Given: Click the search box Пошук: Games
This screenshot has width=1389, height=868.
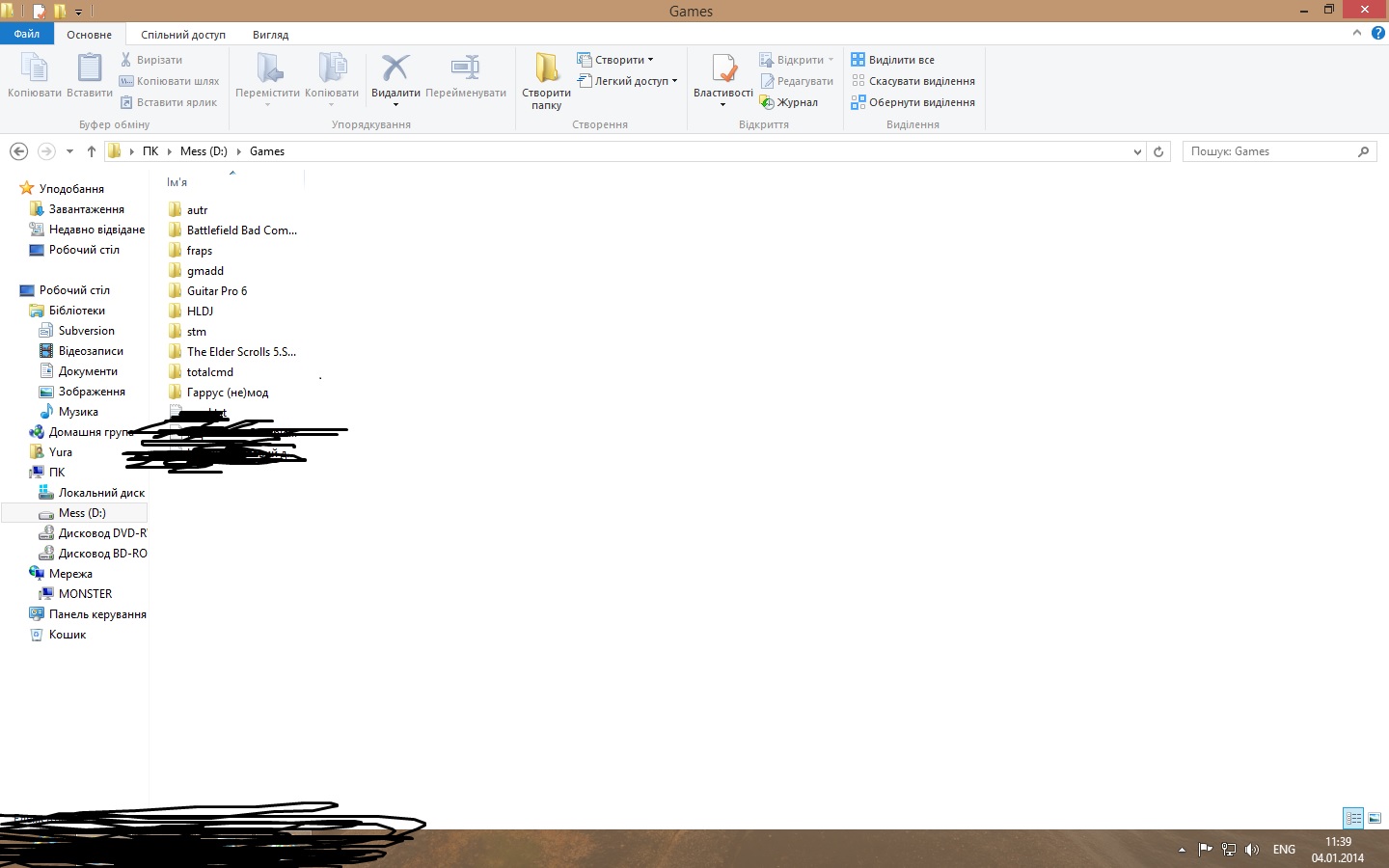Looking at the screenshot, I should [1279, 151].
